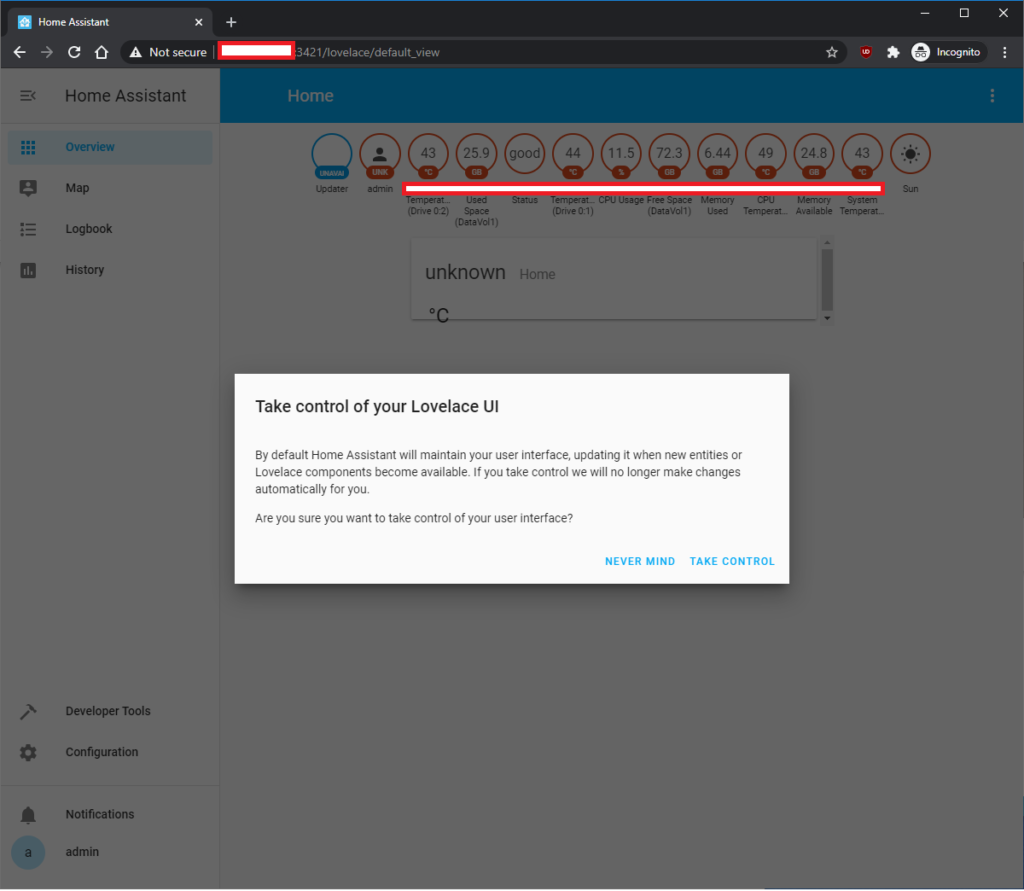Open Memory Used badge showing 6.44
This screenshot has height=891, width=1024.
(x=718, y=155)
